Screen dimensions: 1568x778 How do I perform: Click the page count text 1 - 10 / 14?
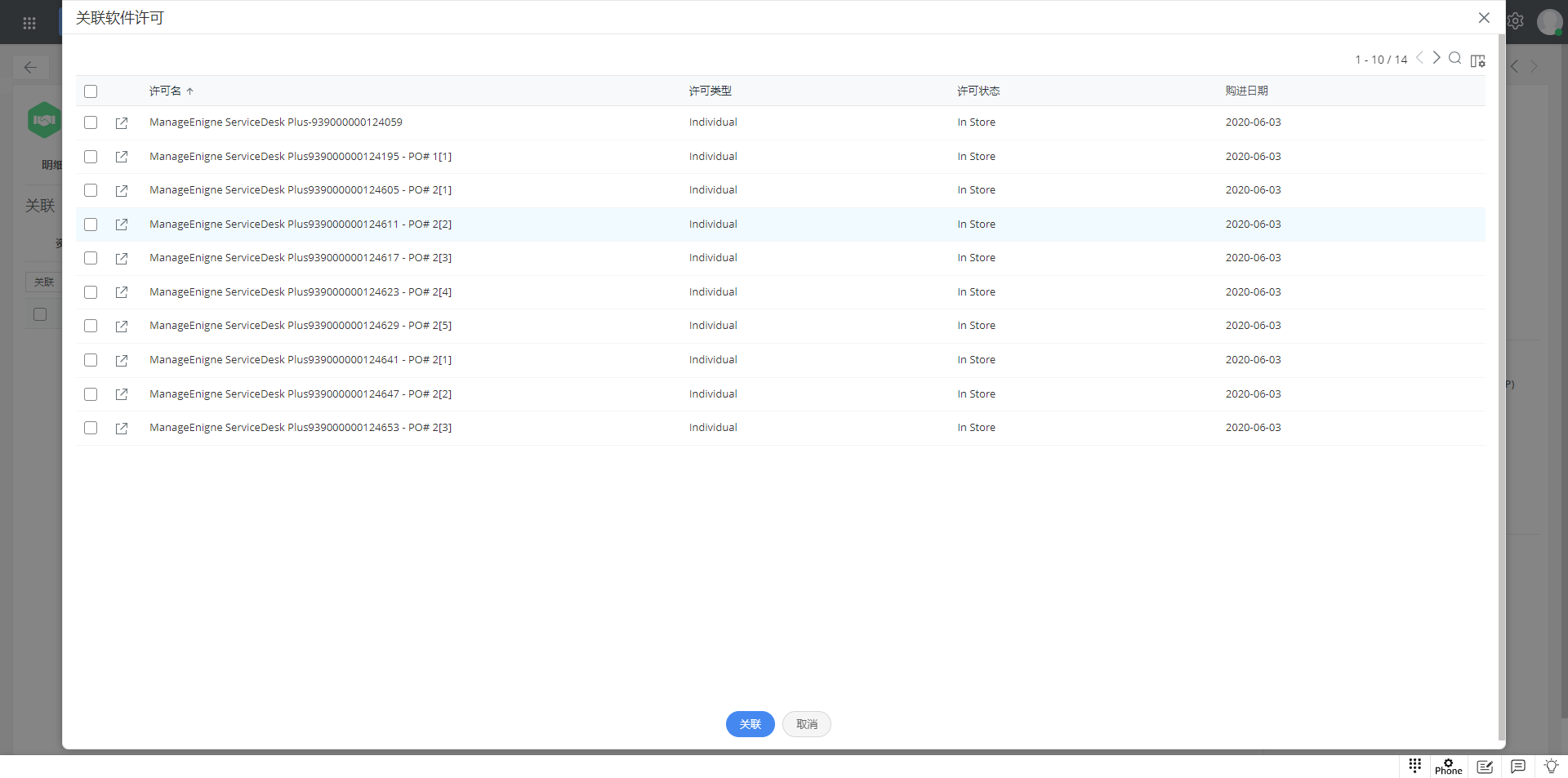point(1381,60)
